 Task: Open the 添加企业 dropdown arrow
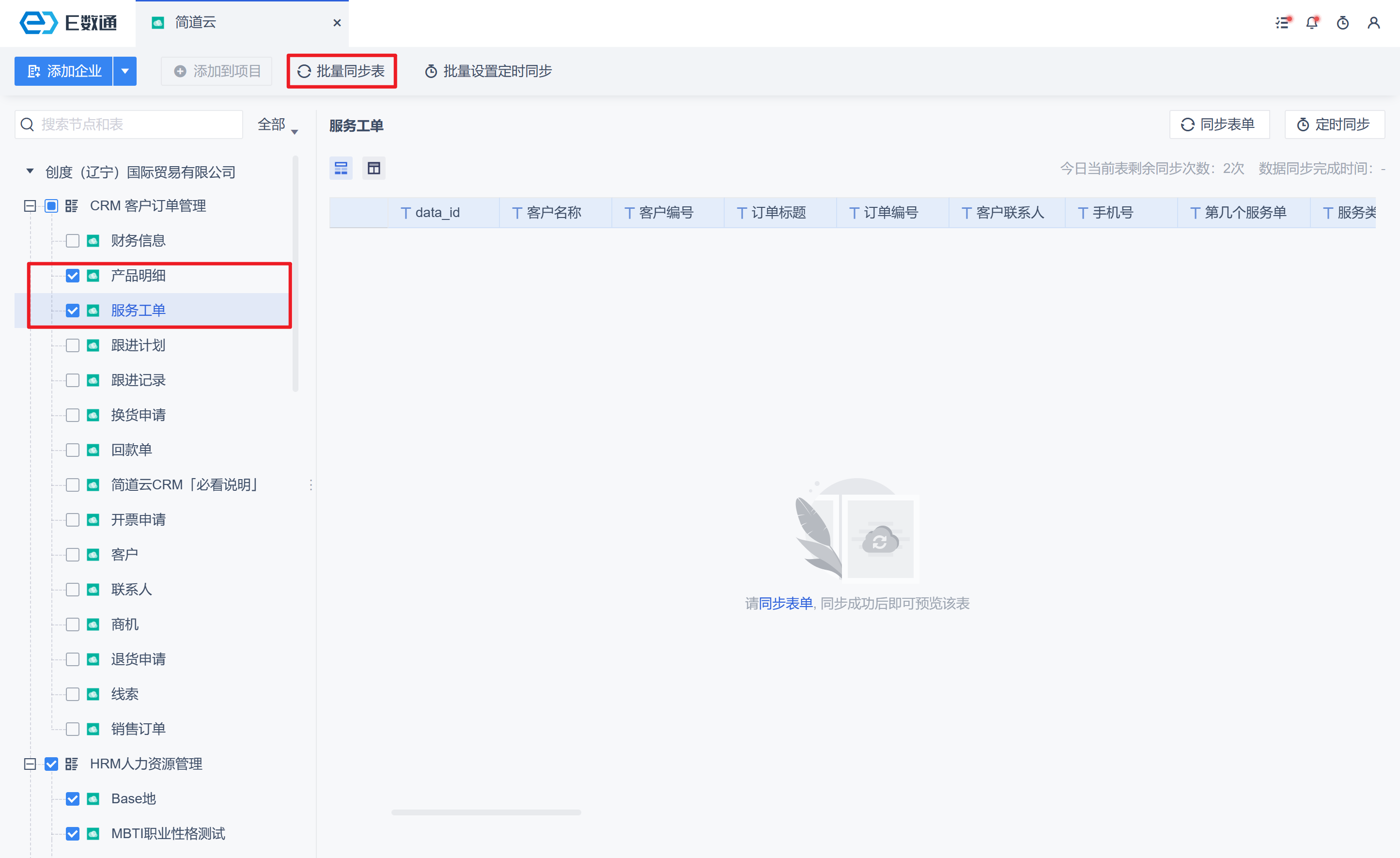click(125, 71)
